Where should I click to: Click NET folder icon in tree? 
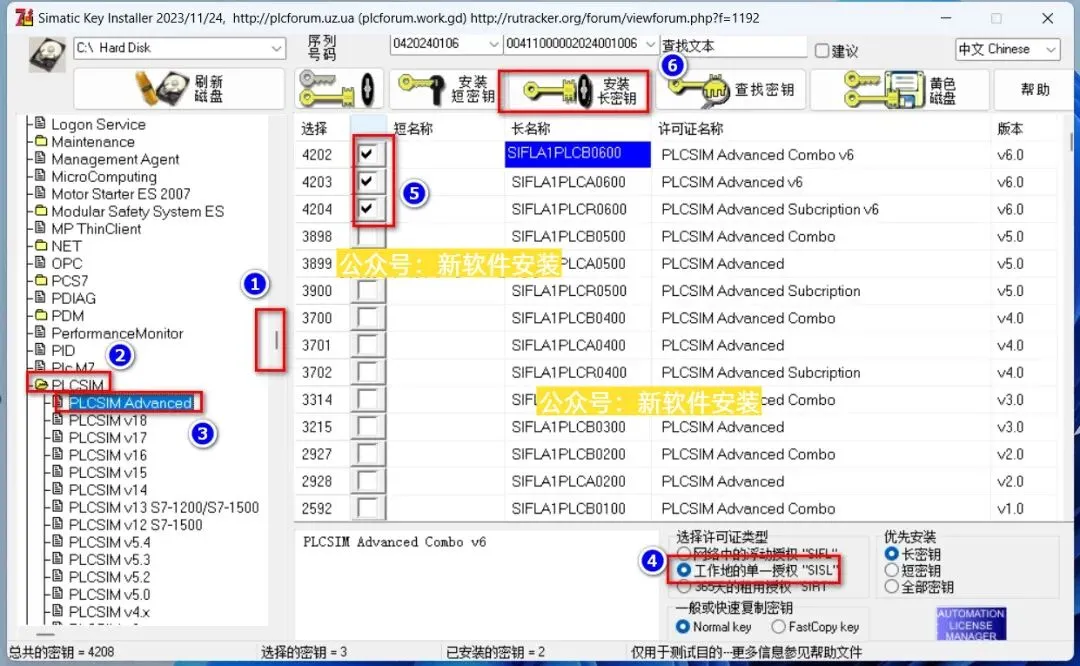[41, 245]
